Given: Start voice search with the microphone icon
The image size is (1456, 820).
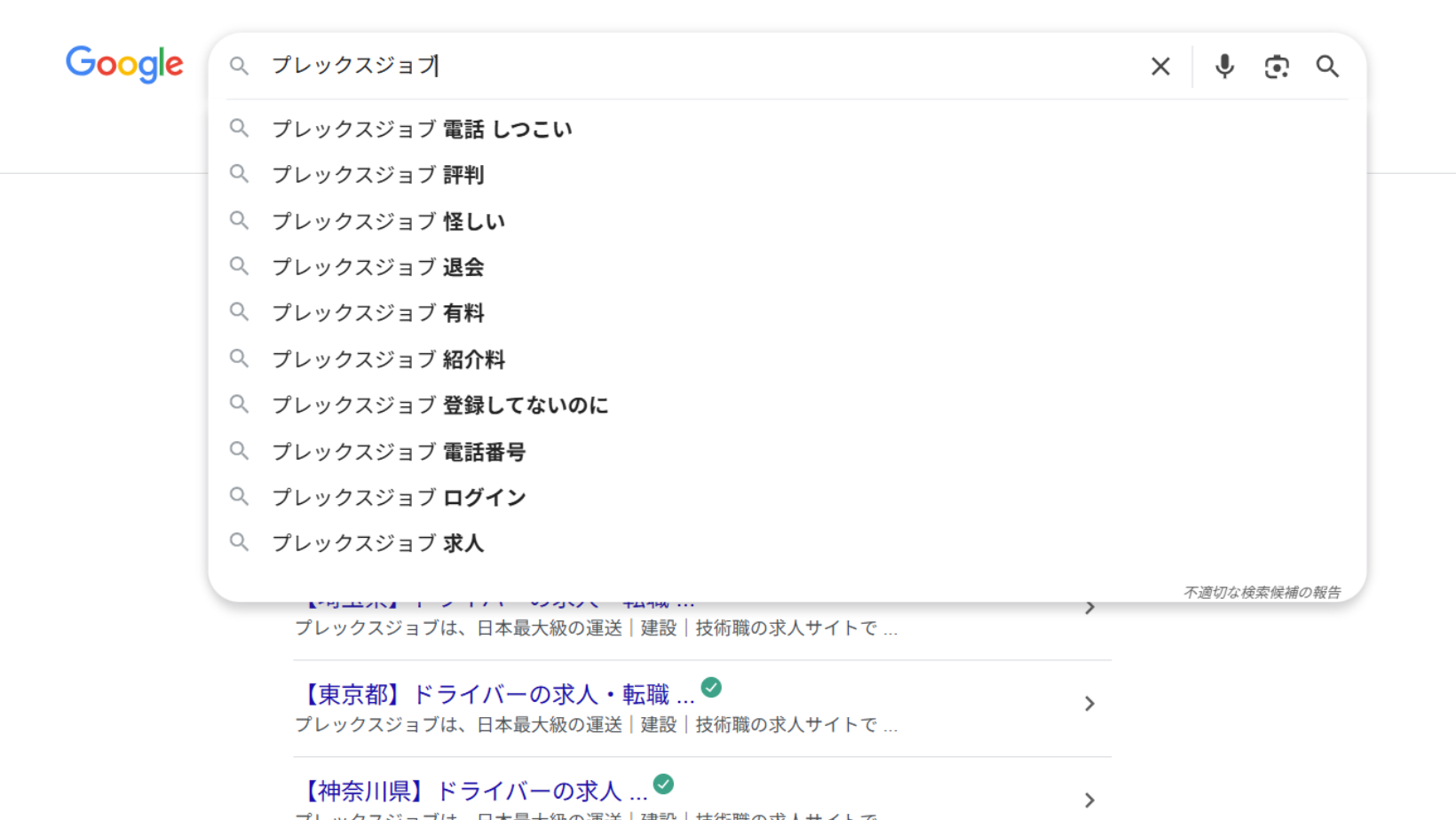Looking at the screenshot, I should coord(1224,67).
